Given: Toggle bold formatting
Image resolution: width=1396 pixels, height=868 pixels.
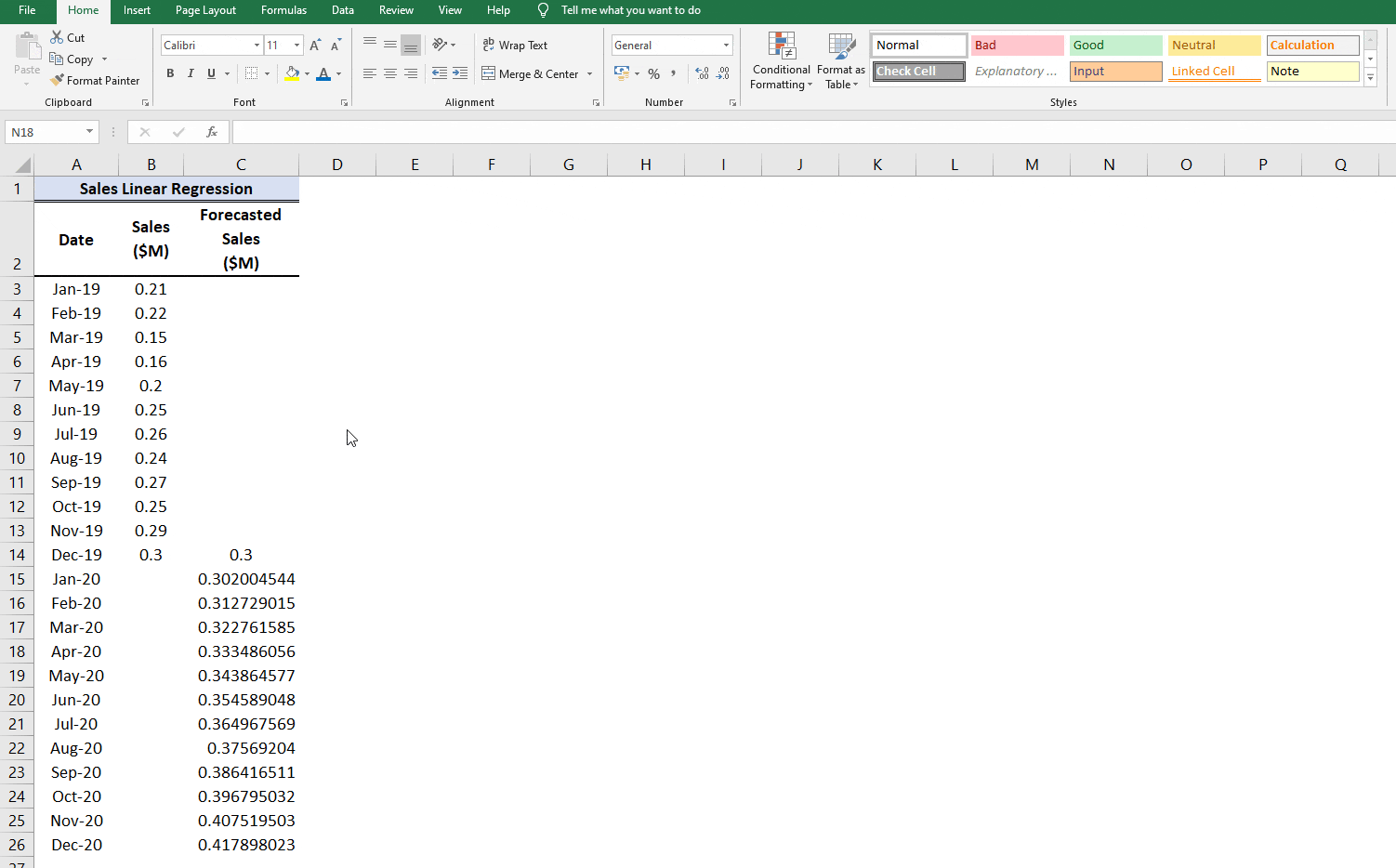Looking at the screenshot, I should pyautogui.click(x=170, y=72).
